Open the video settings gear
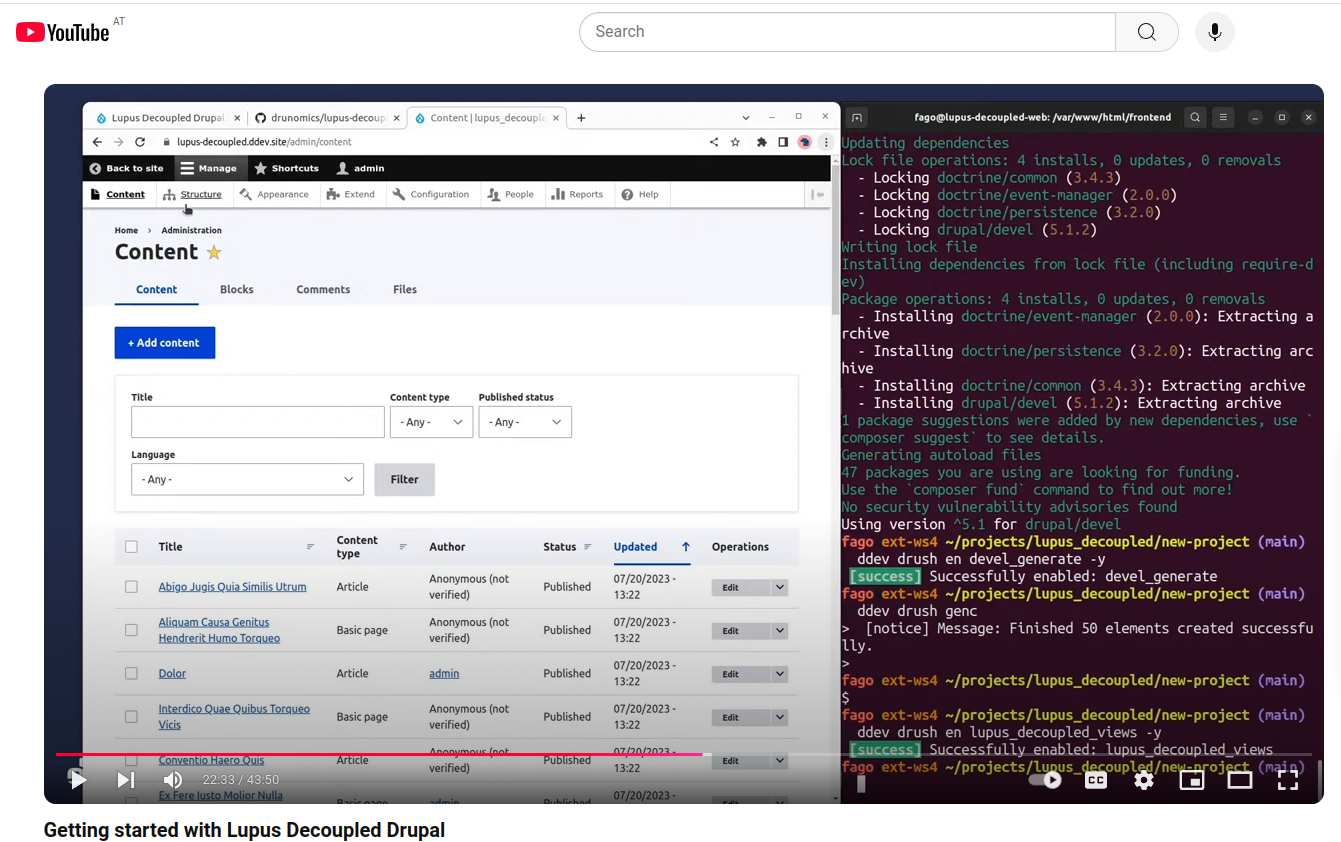The image size is (1341, 842). pos(1144,780)
